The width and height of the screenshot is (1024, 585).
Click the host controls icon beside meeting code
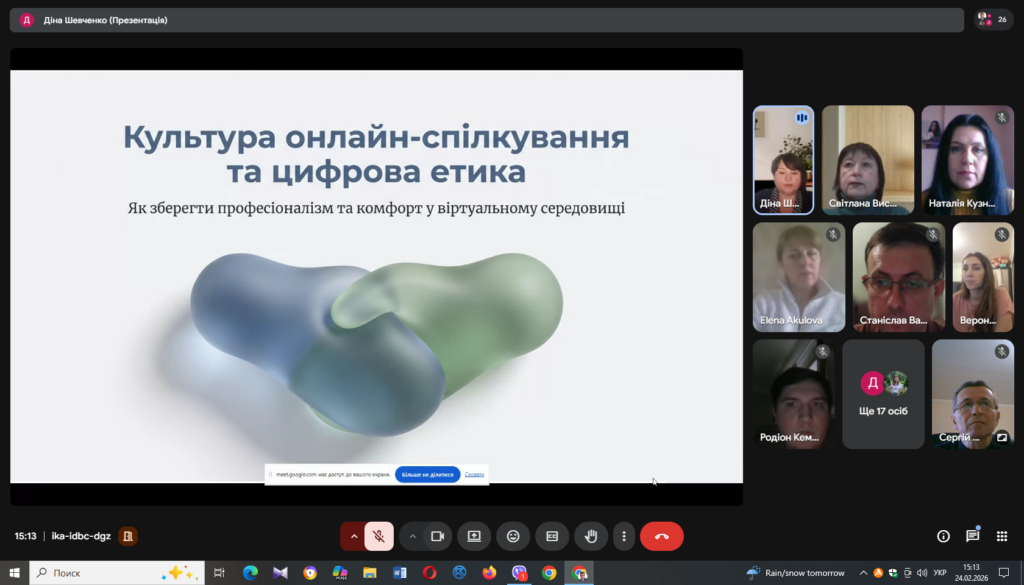click(x=128, y=536)
